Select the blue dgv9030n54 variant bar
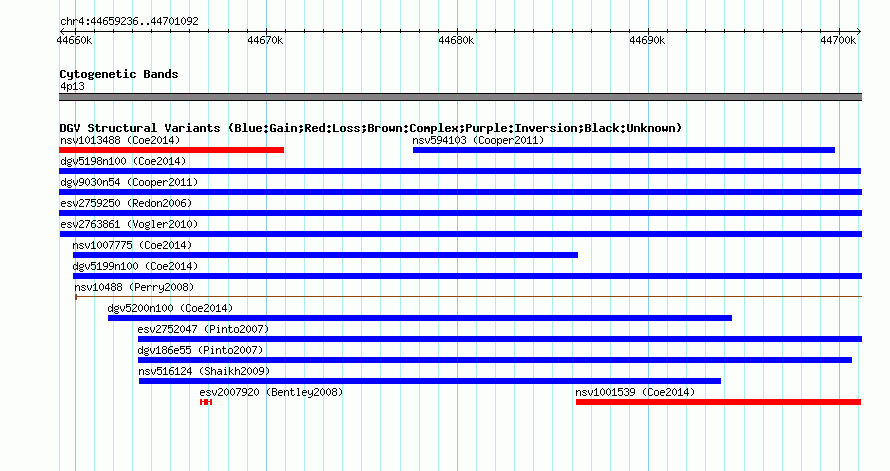 (460, 192)
